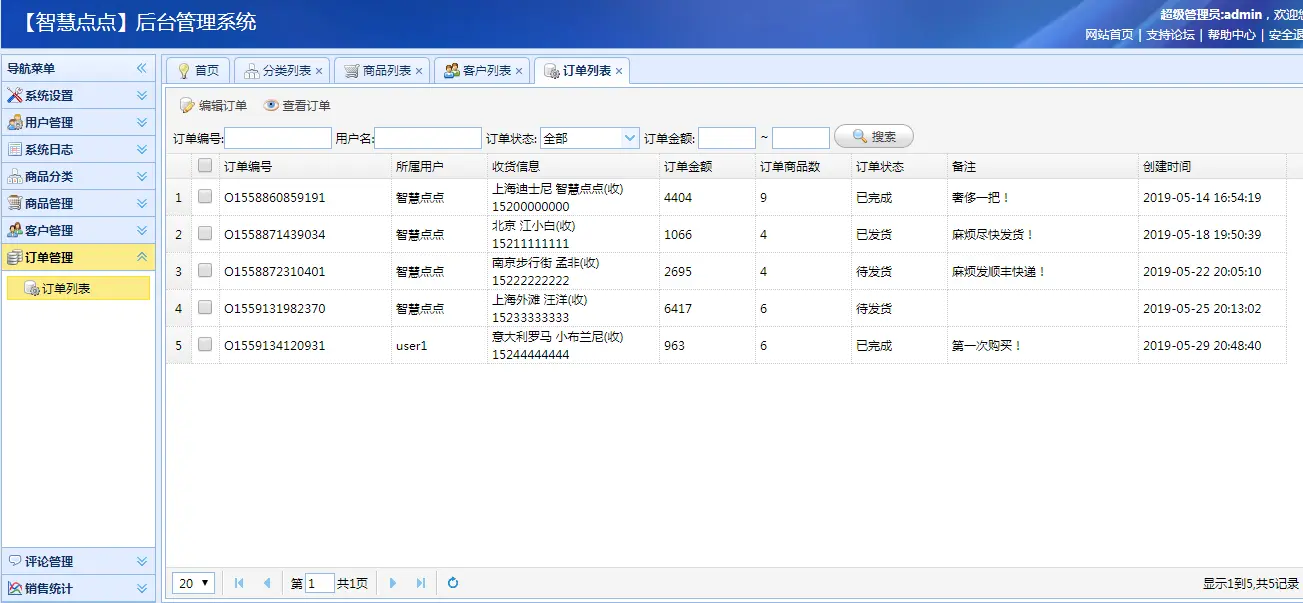The height and width of the screenshot is (603, 1303).
Task: Open the 订单状态 dropdown
Action: (x=630, y=138)
